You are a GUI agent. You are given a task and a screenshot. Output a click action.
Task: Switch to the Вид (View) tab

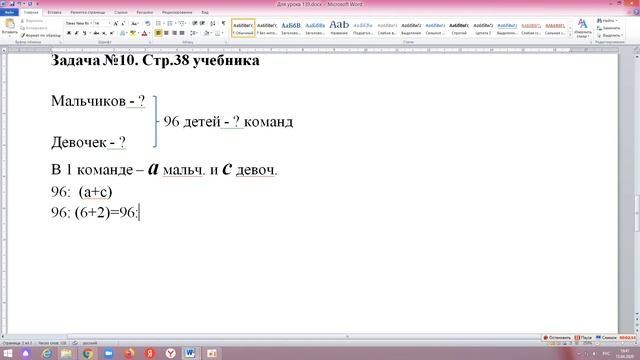205,12
